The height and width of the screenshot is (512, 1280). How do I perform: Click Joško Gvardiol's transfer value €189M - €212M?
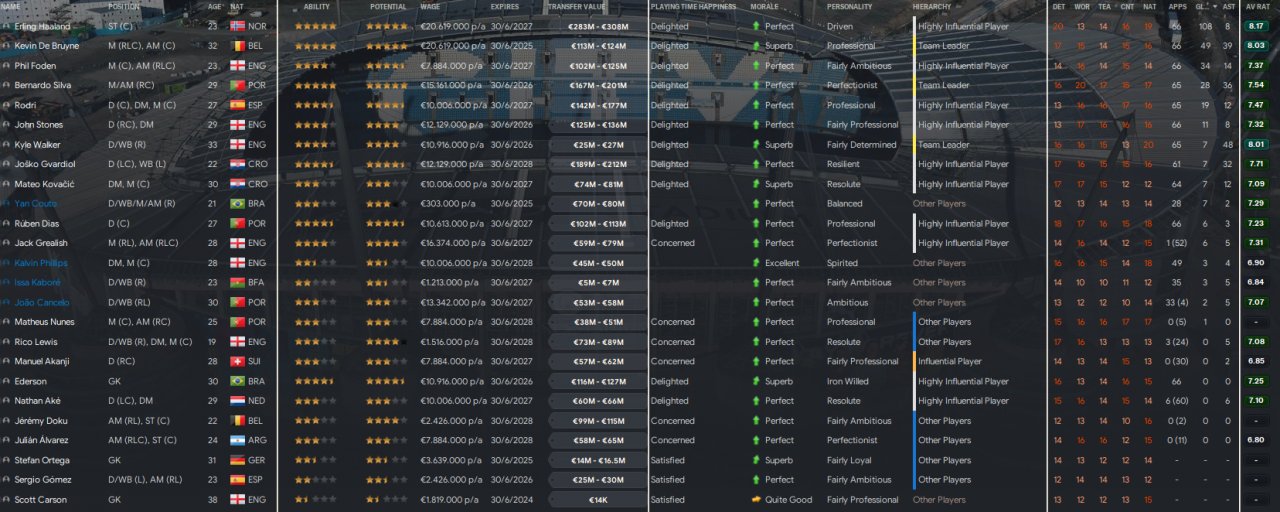pos(598,164)
